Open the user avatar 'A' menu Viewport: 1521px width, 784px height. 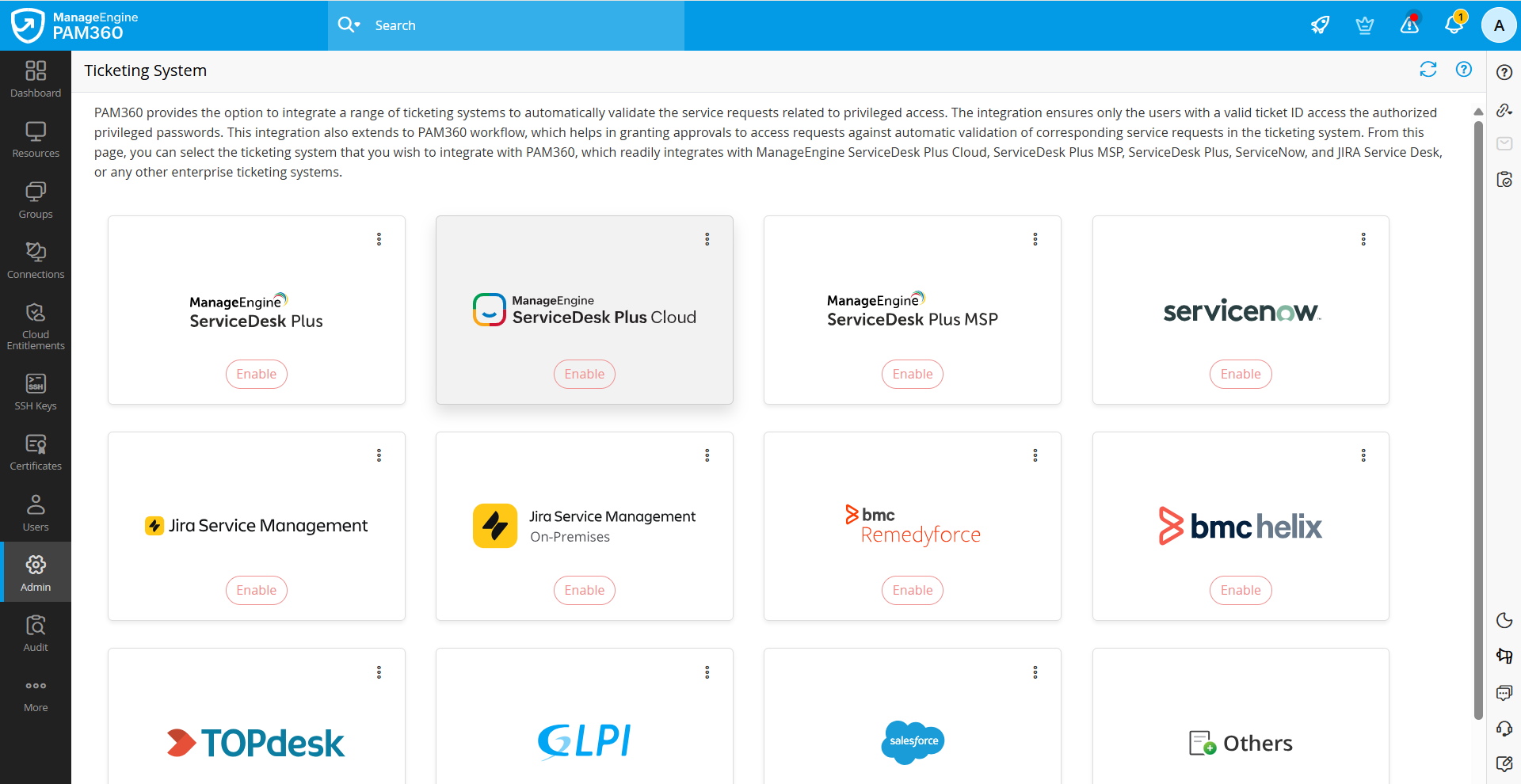(1499, 25)
